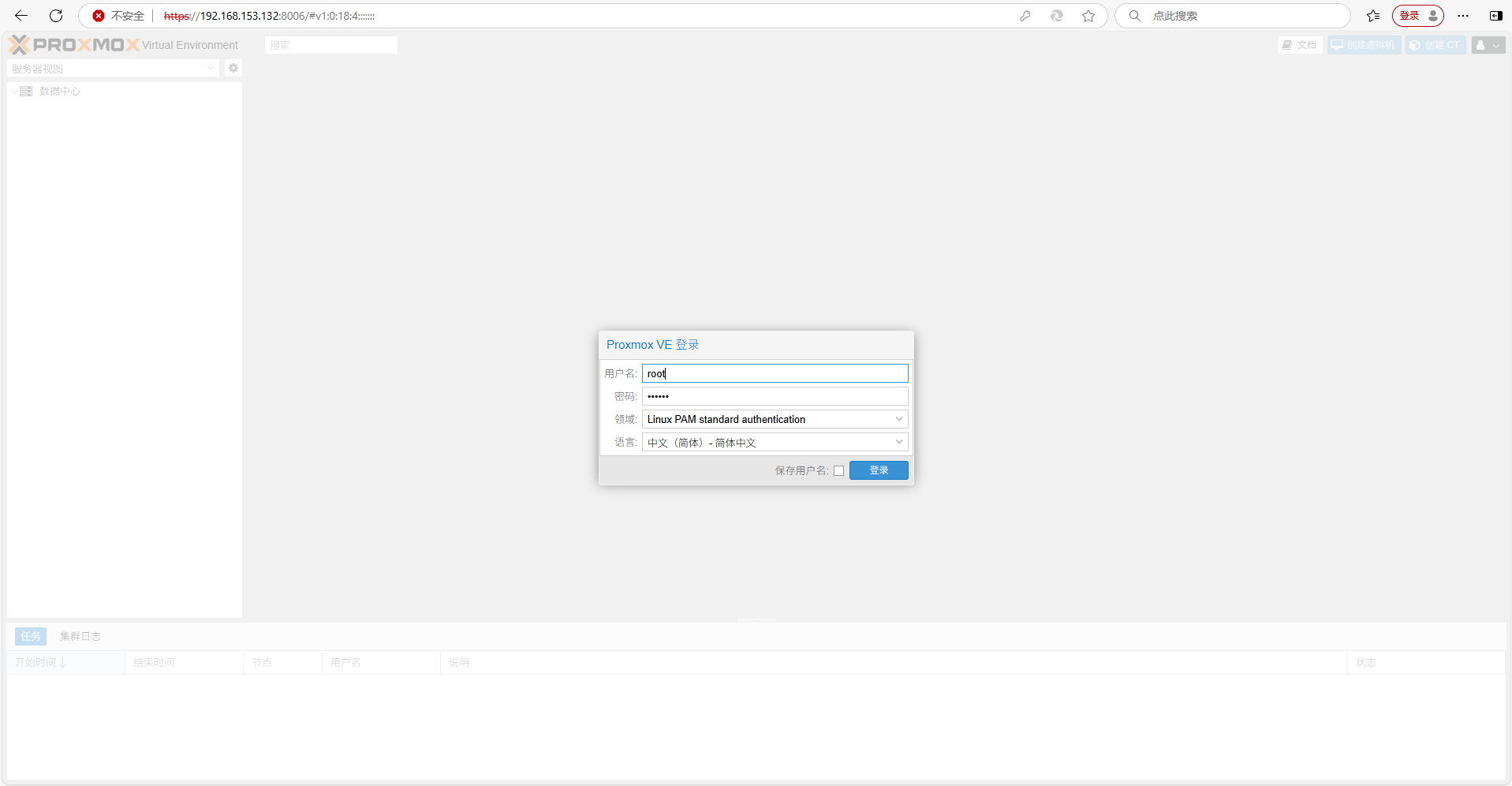
Task: Click the 创建虚拟机 button
Action: pos(1364,45)
